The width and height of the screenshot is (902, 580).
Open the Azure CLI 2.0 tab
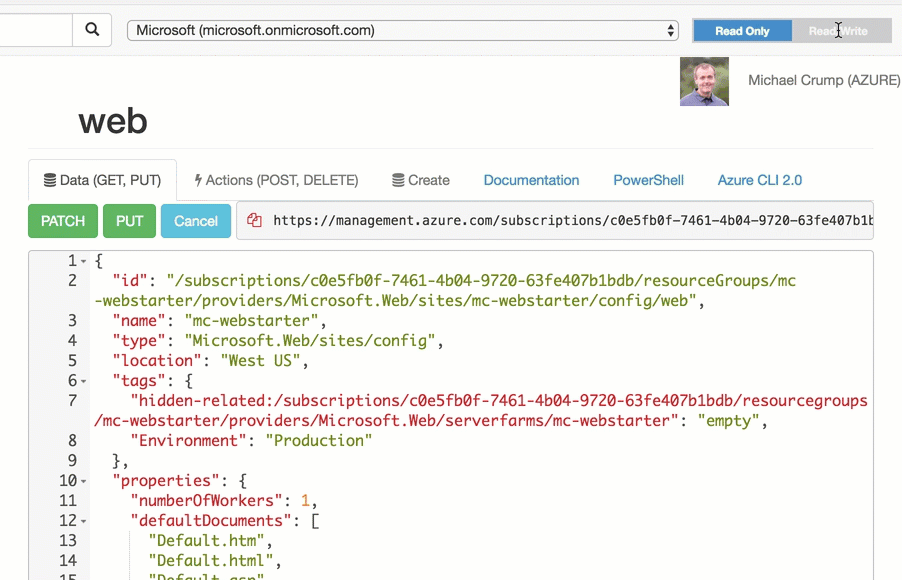point(759,180)
